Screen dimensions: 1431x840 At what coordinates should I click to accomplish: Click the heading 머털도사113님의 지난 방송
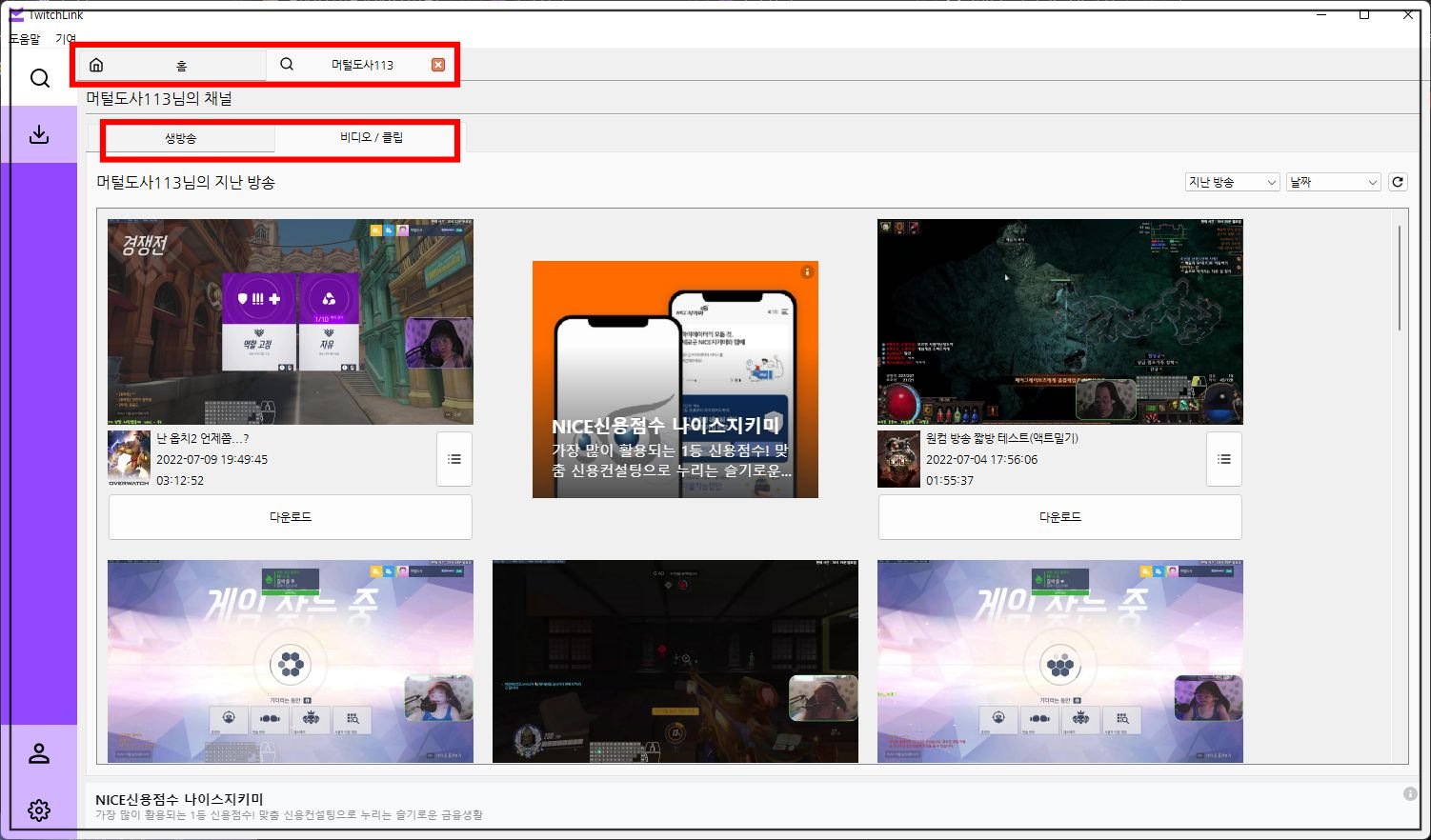pyautogui.click(x=186, y=182)
